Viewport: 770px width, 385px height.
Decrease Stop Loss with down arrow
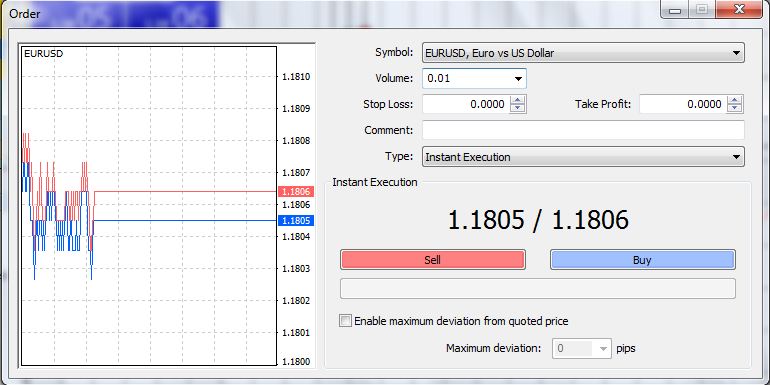tap(518, 109)
